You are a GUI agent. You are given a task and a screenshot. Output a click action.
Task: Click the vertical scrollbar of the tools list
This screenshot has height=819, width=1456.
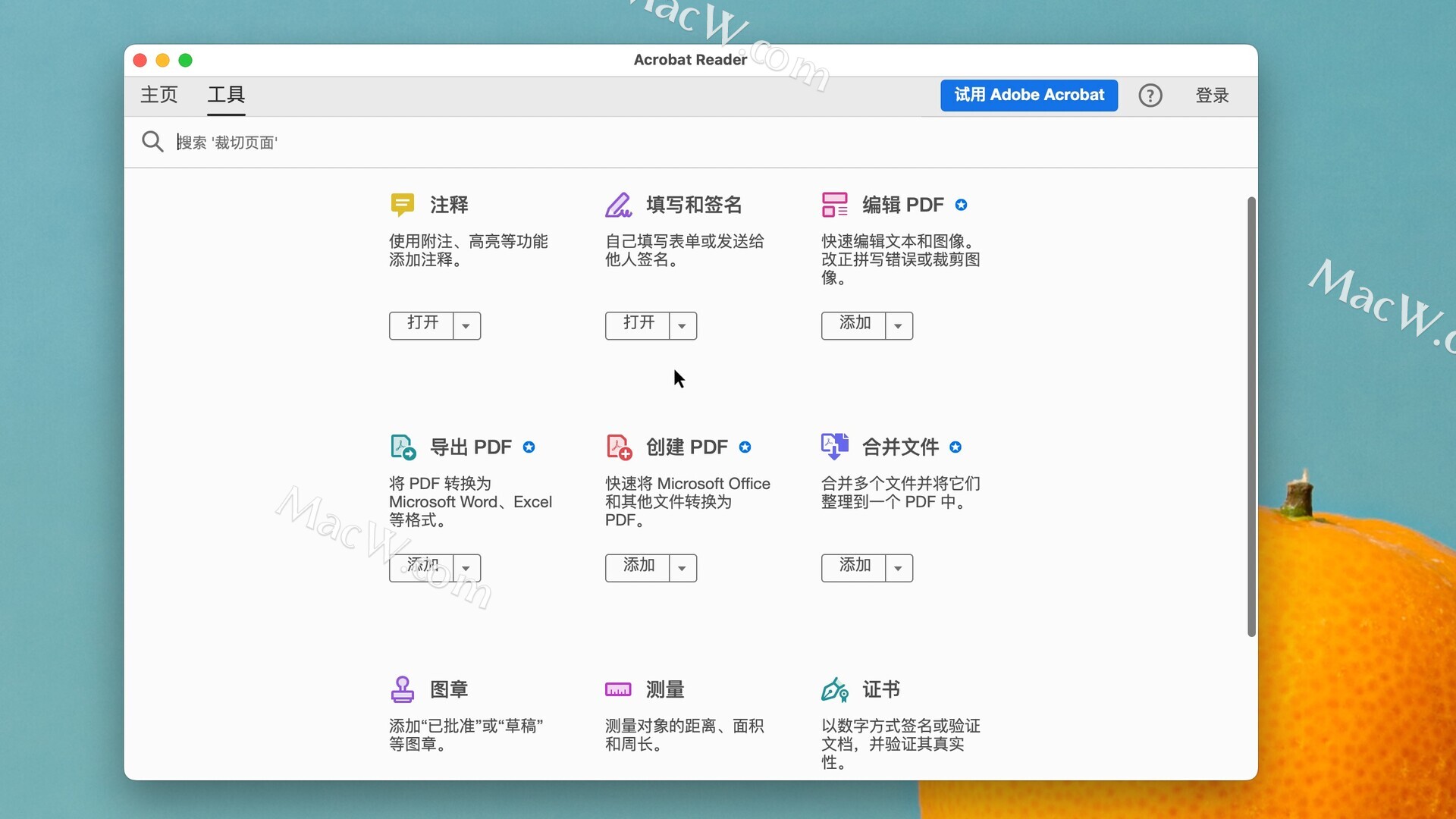coord(1251,417)
